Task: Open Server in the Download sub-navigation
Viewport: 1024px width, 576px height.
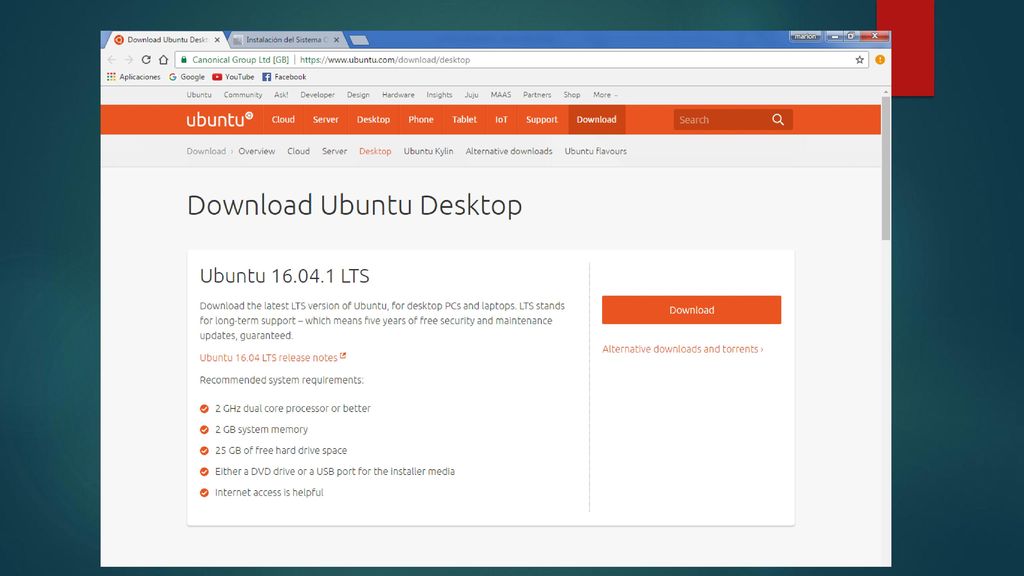Action: pos(334,151)
